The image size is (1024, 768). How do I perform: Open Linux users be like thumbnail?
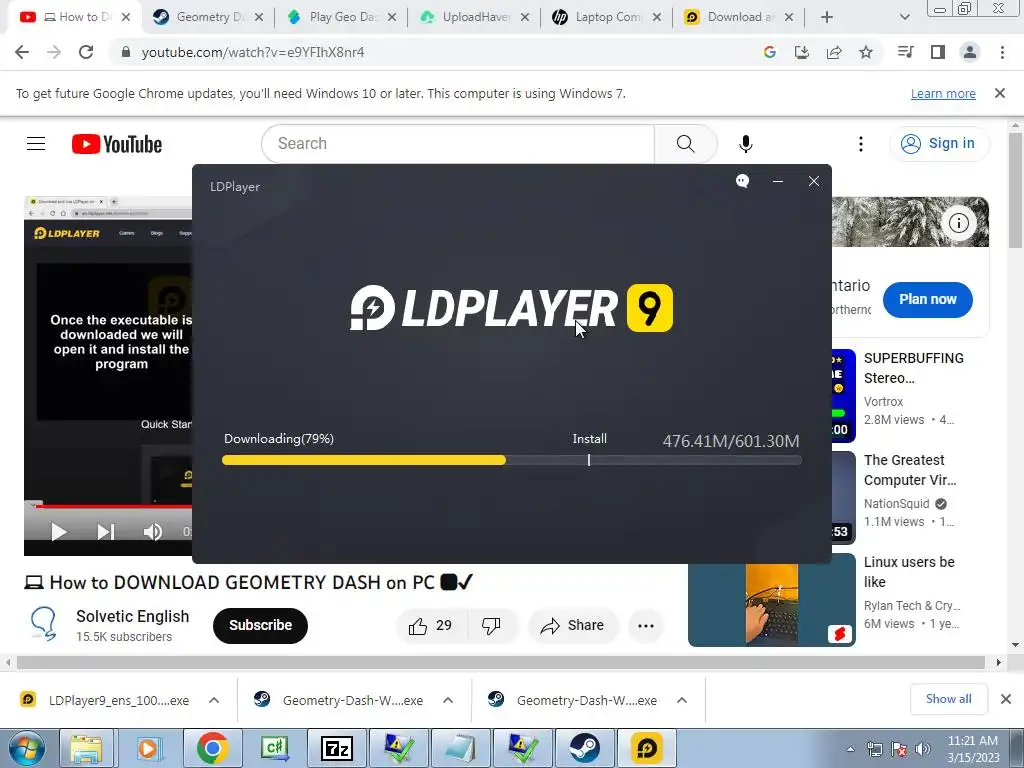[771, 600]
